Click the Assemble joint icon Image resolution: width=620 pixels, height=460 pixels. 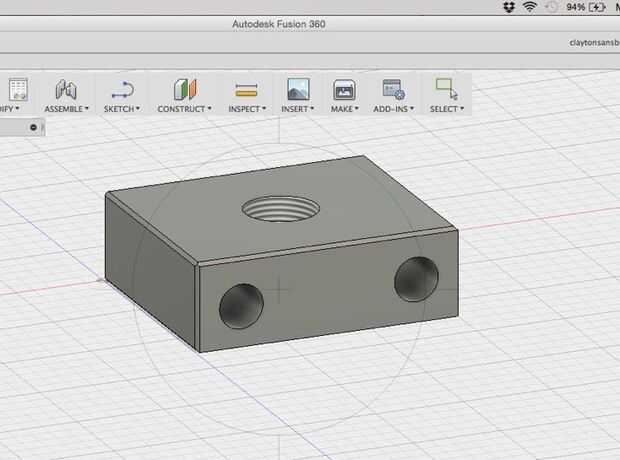click(66, 89)
